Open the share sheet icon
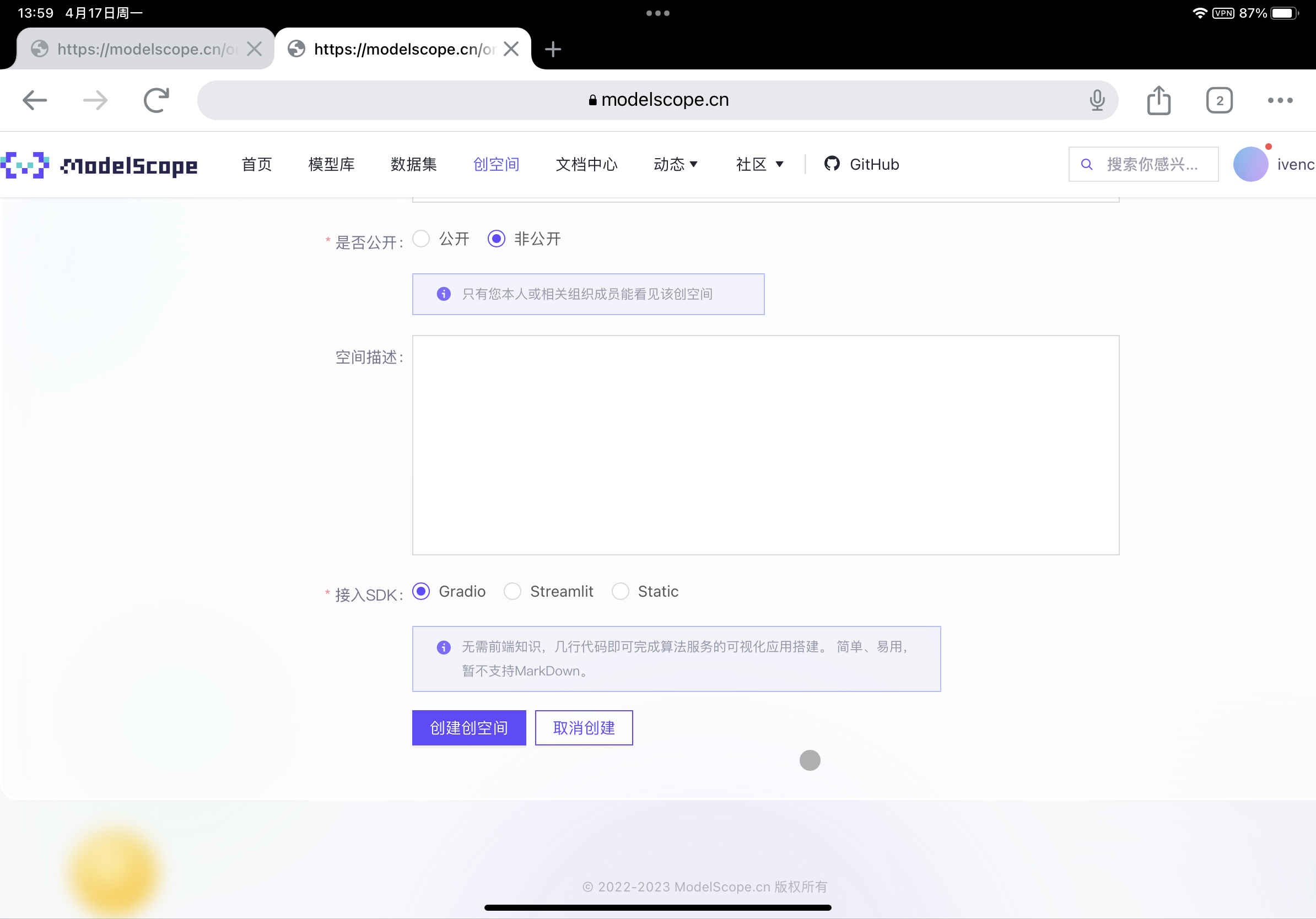Image resolution: width=1316 pixels, height=919 pixels. (1159, 100)
